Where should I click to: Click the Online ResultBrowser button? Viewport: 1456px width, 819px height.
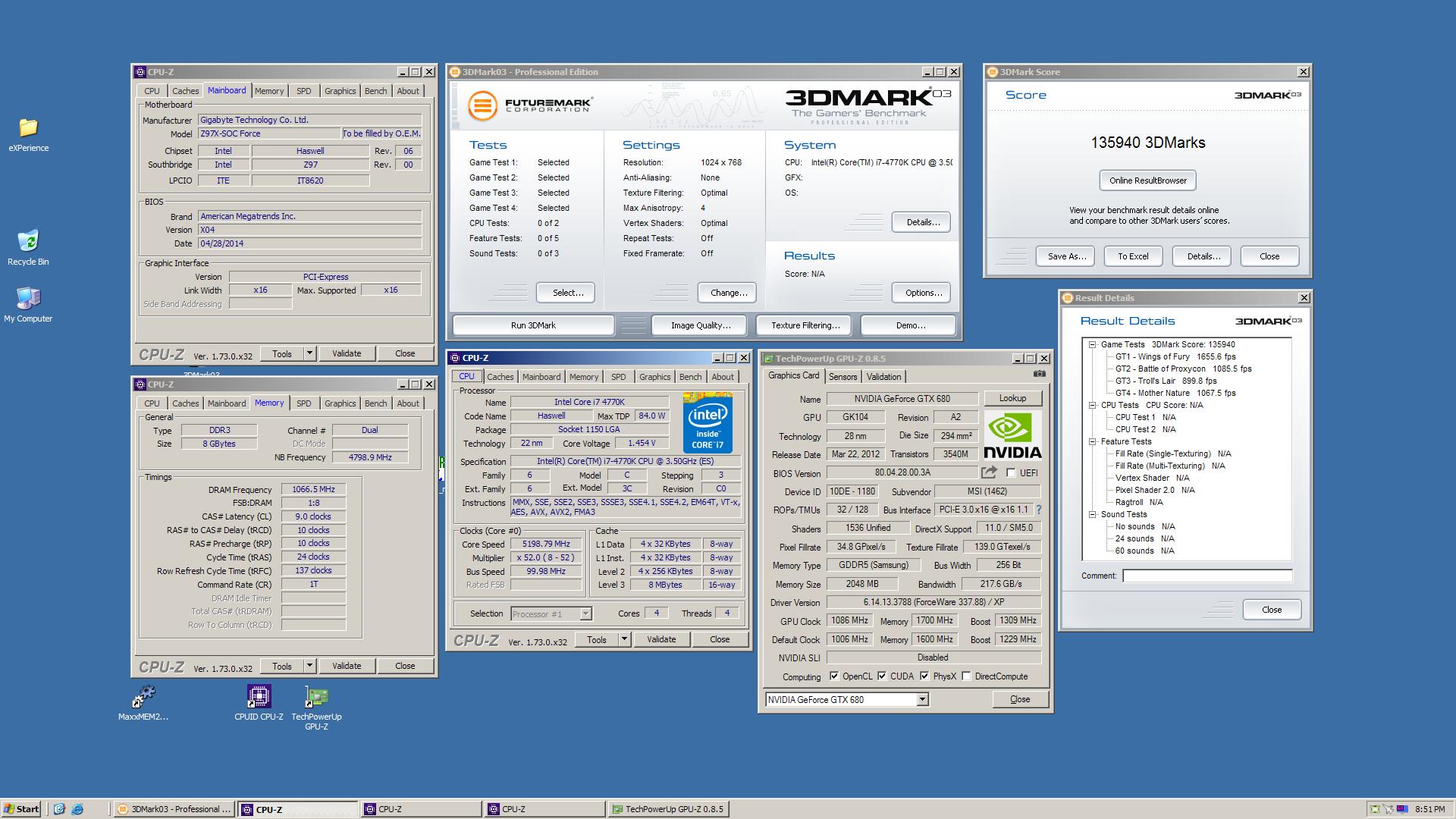[1147, 180]
